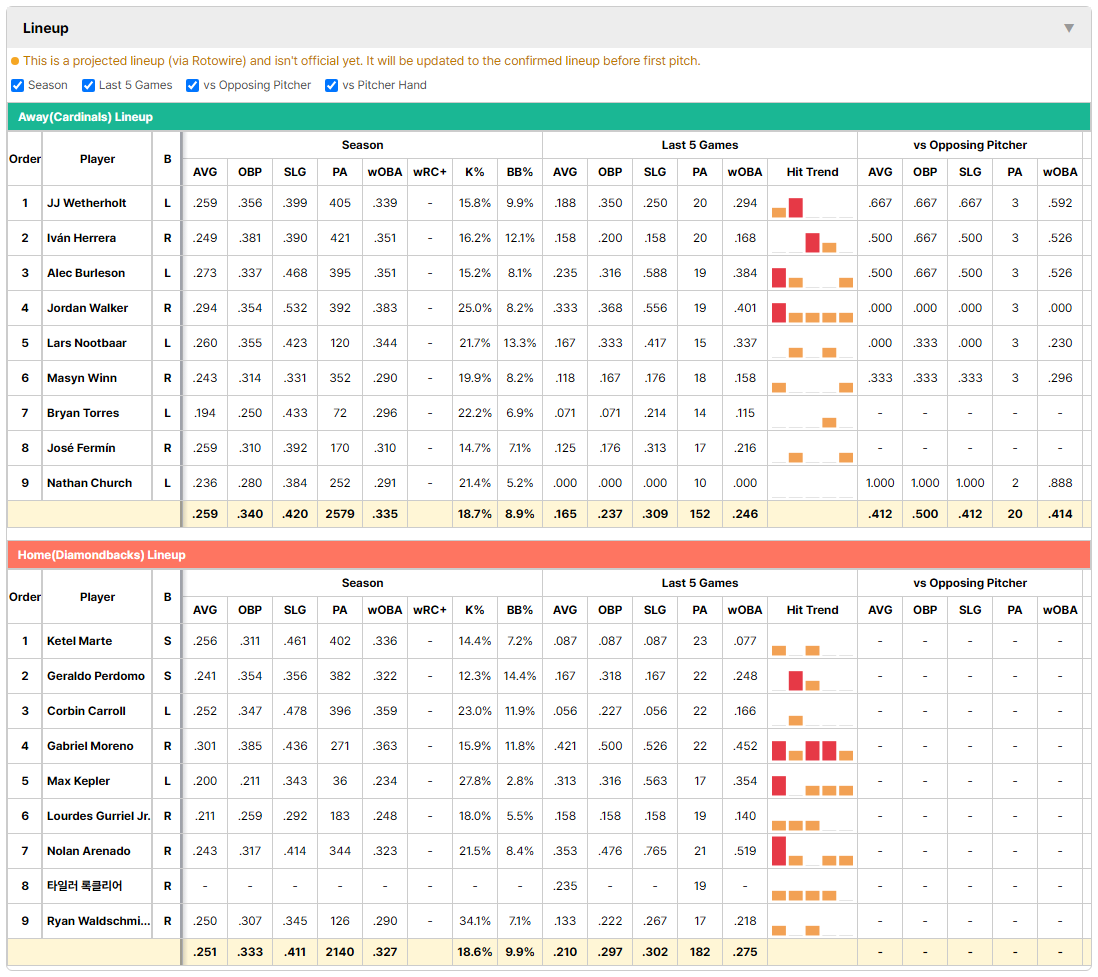
Task: View Nolan Arenado's Hit Trend bars
Action: pos(812,851)
